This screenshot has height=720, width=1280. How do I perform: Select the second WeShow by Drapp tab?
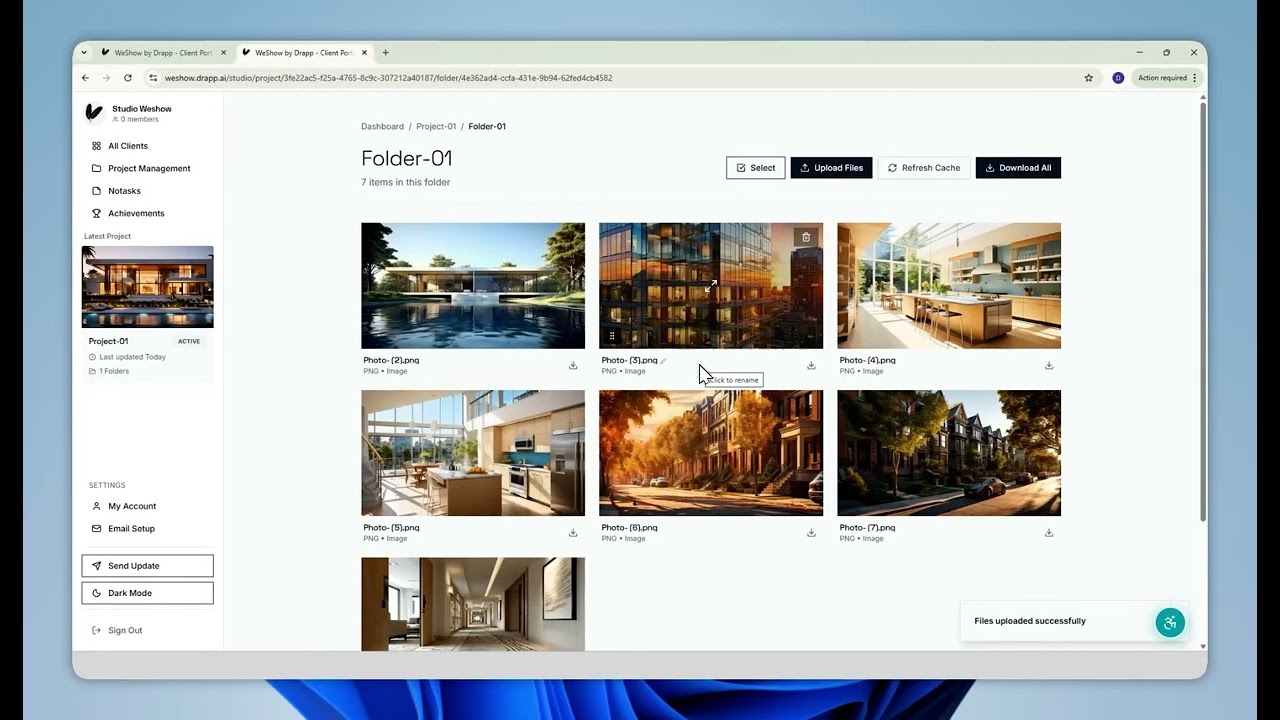[304, 53]
